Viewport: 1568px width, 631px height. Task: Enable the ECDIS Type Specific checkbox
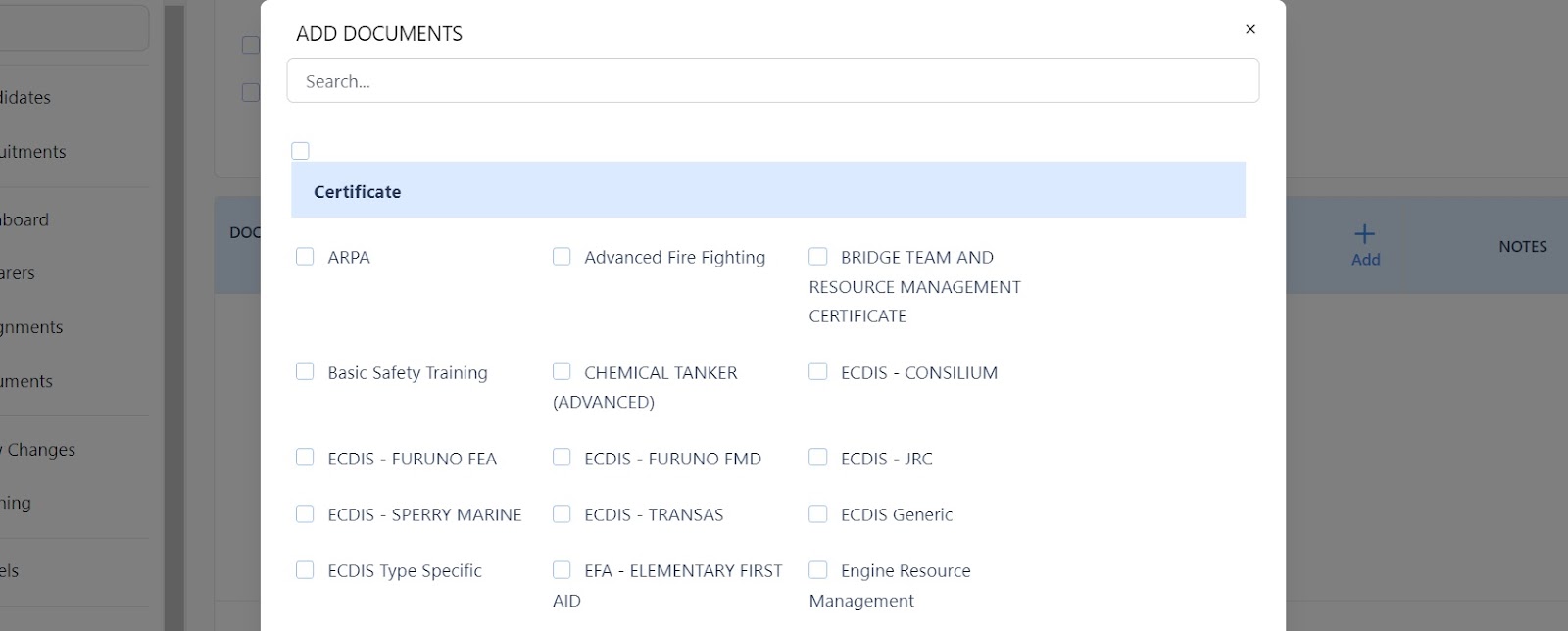coord(306,570)
